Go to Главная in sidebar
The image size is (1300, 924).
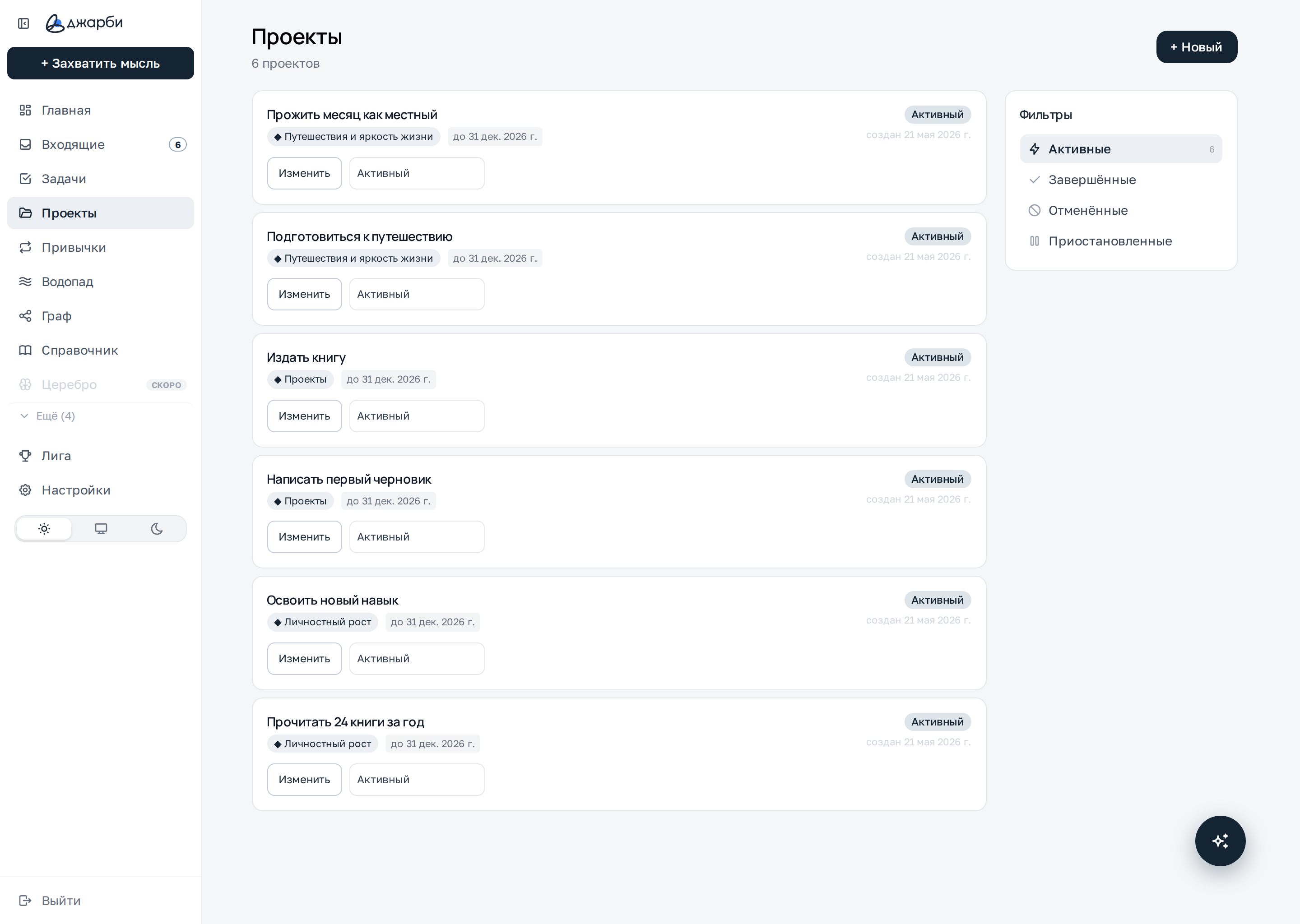100,110
